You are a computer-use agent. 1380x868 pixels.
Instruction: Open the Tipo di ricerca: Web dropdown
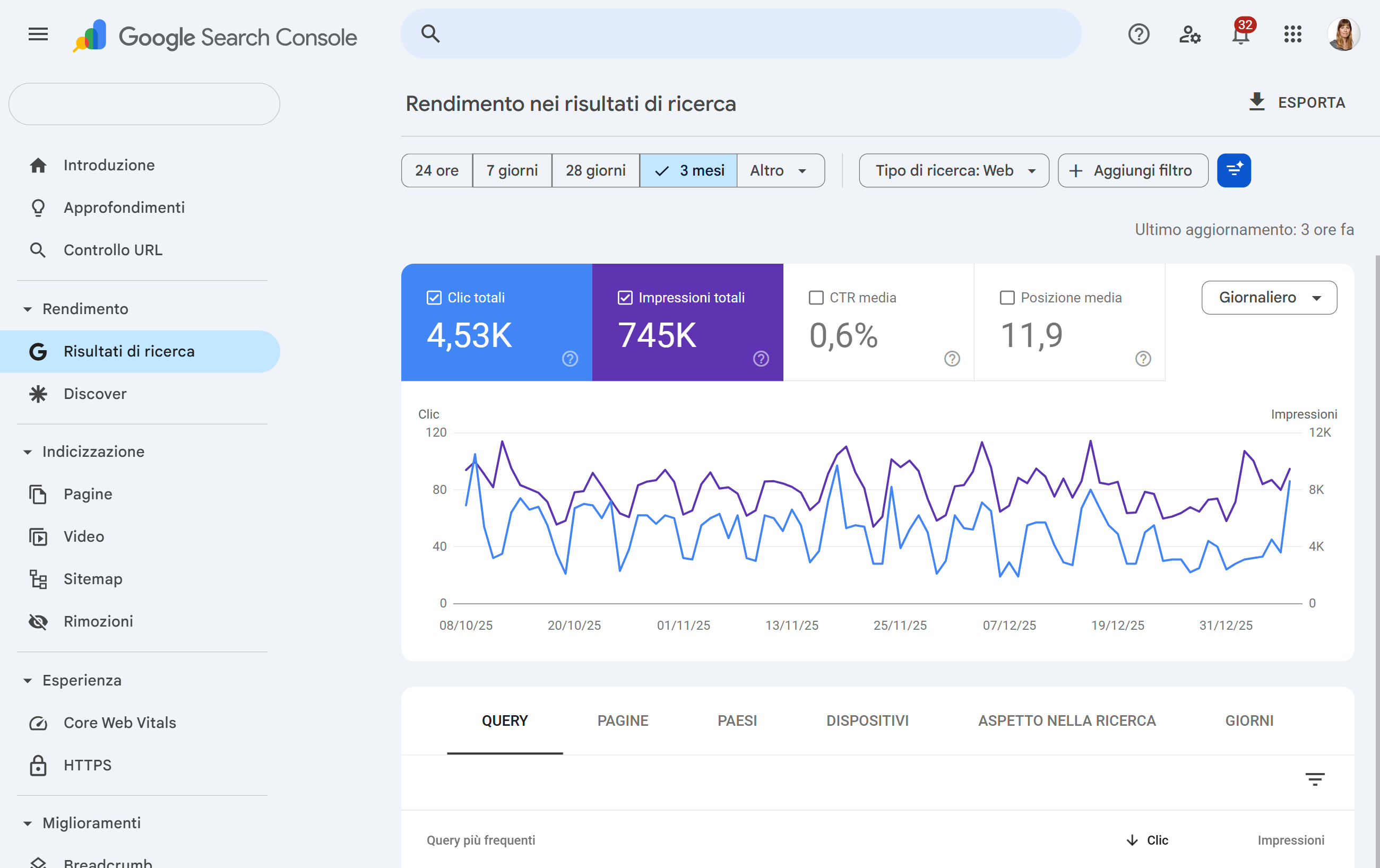pos(954,171)
